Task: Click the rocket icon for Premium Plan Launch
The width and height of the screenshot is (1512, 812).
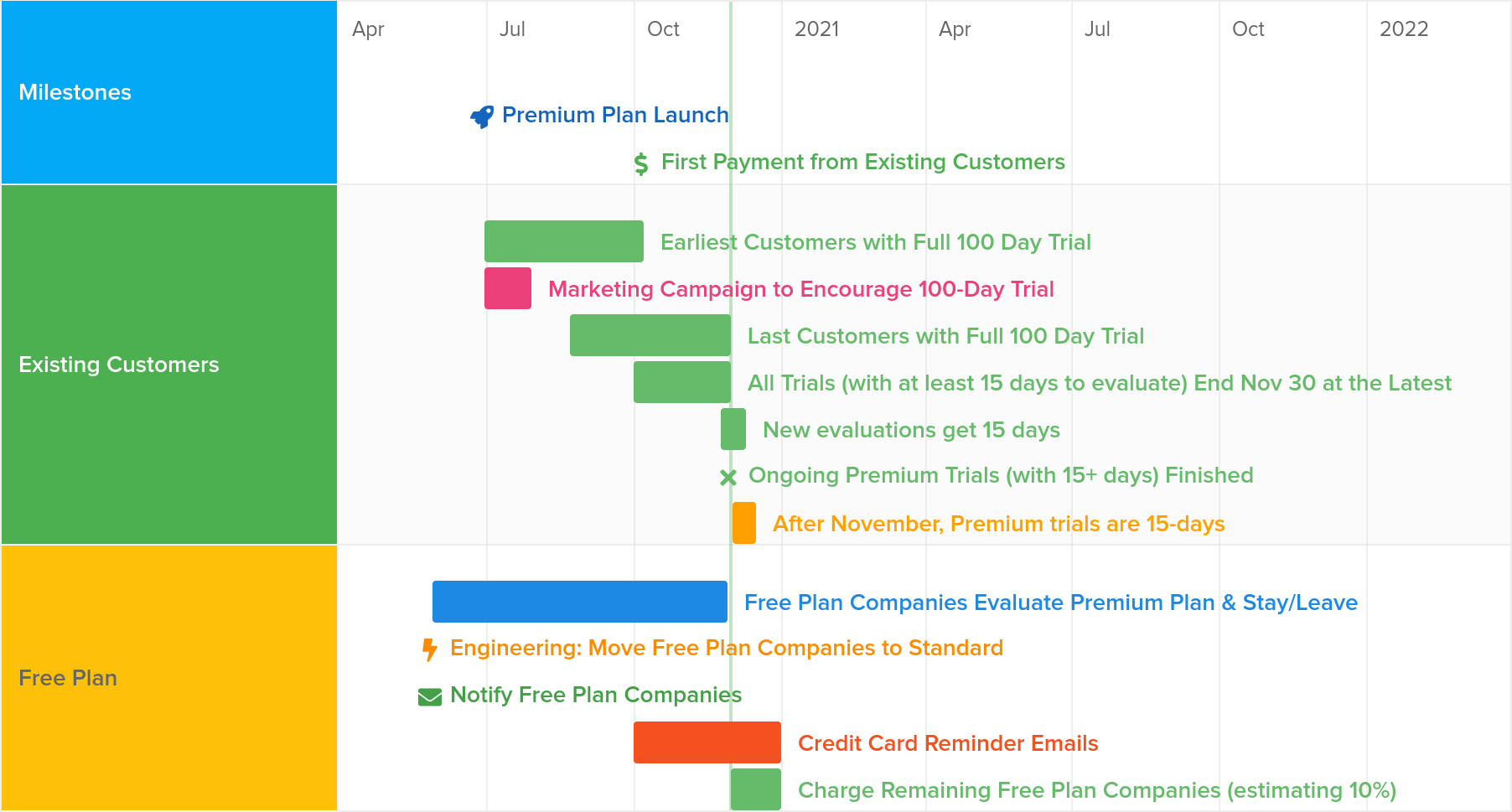Action: (482, 116)
